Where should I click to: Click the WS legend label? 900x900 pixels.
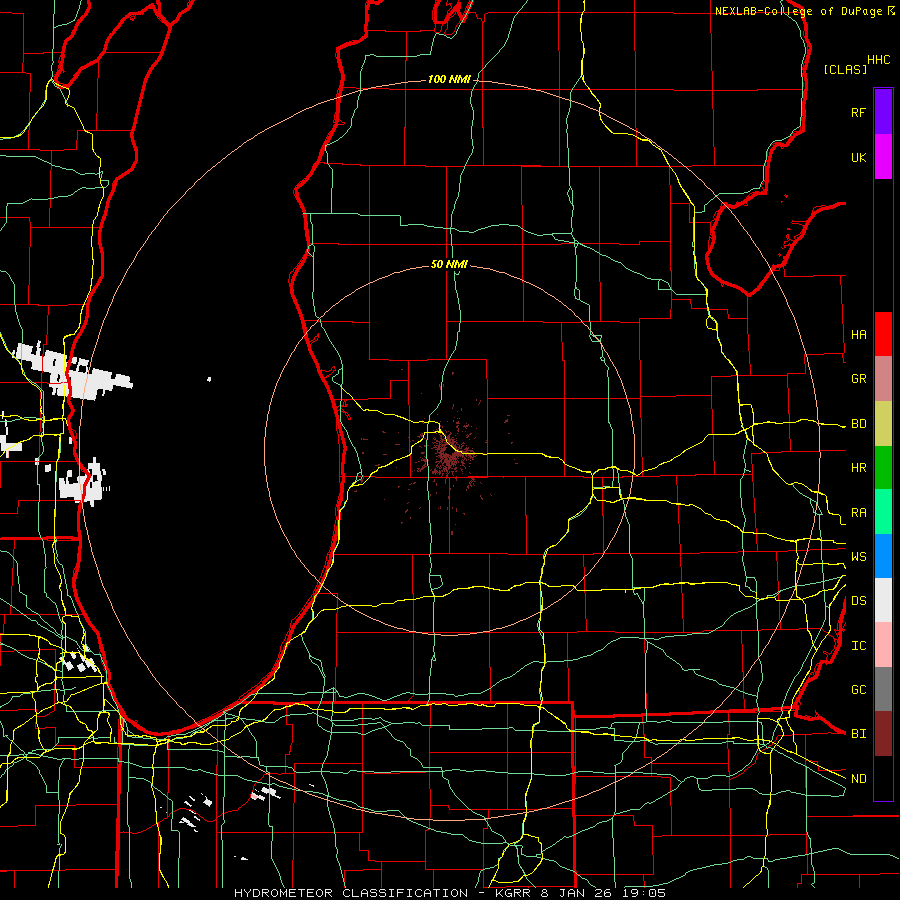coord(859,556)
